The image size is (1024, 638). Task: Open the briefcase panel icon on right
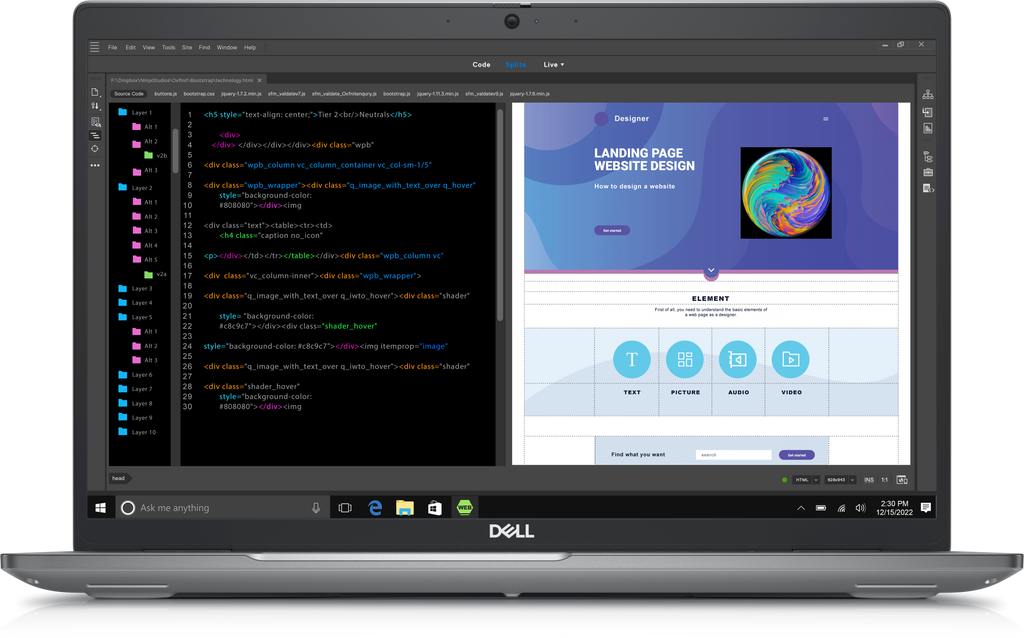point(927,172)
